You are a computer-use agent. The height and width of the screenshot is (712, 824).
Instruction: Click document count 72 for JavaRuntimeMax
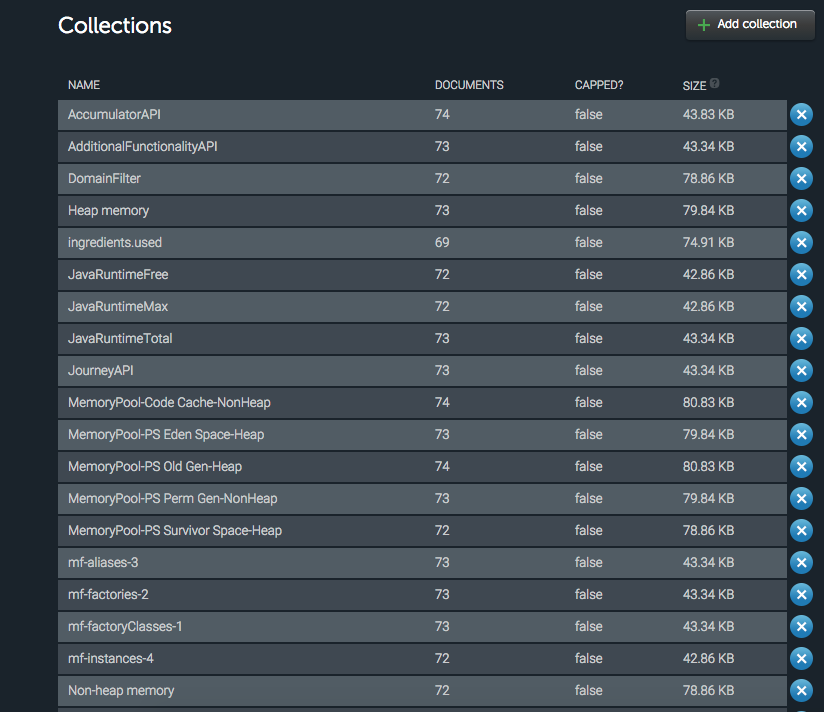click(x=442, y=306)
